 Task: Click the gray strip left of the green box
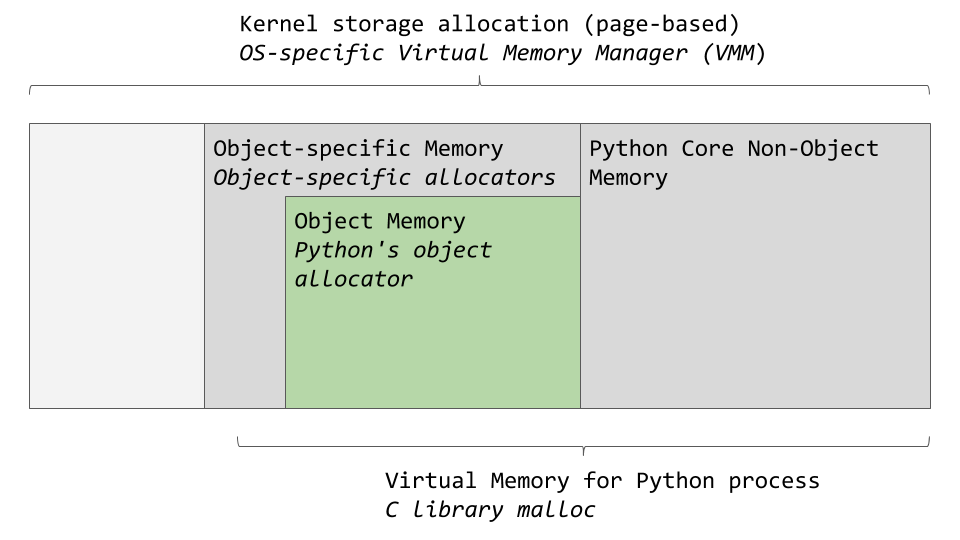click(245, 300)
